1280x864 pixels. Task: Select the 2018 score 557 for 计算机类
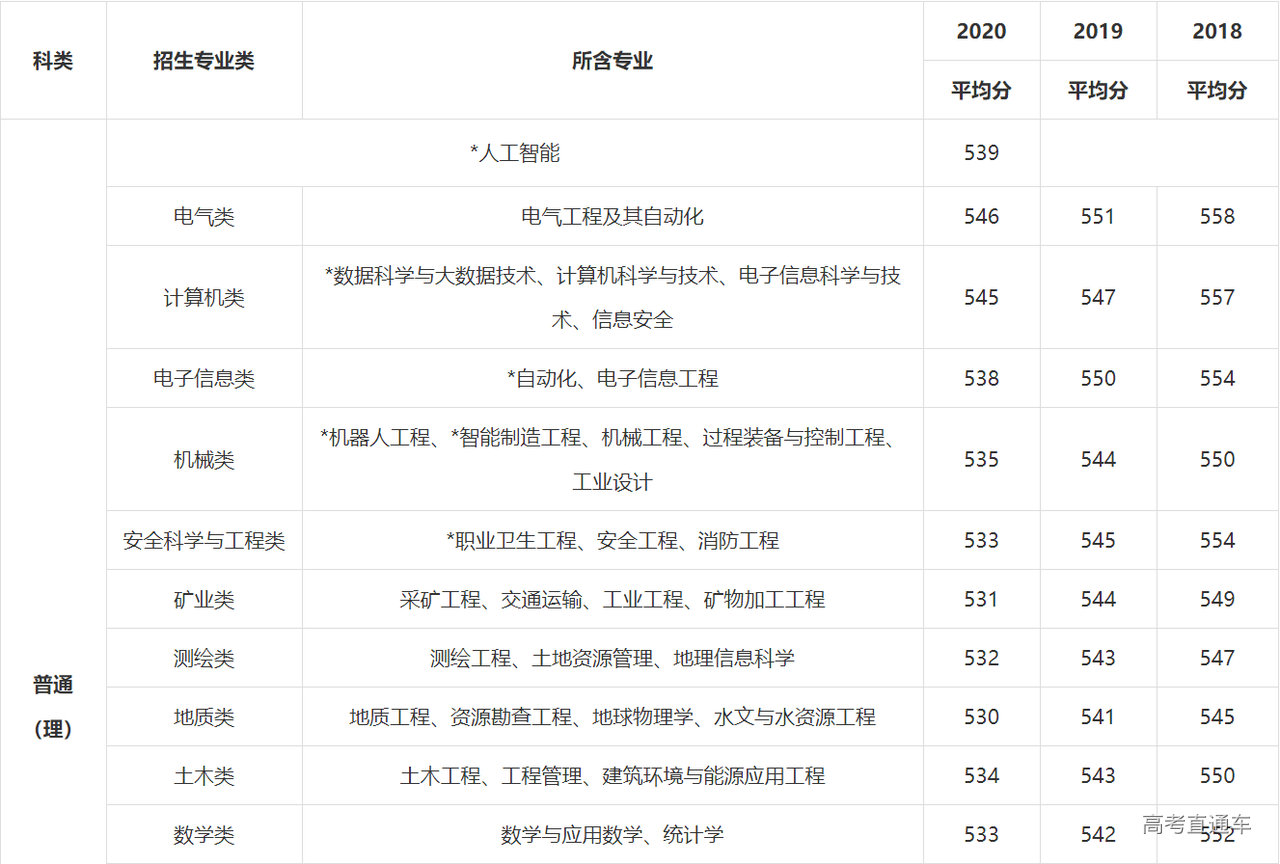1217,298
